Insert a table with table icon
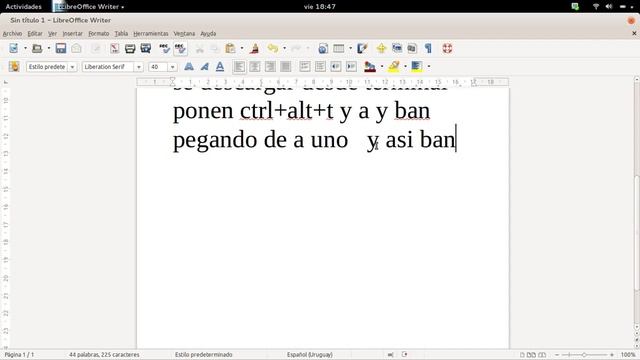 [339, 48]
